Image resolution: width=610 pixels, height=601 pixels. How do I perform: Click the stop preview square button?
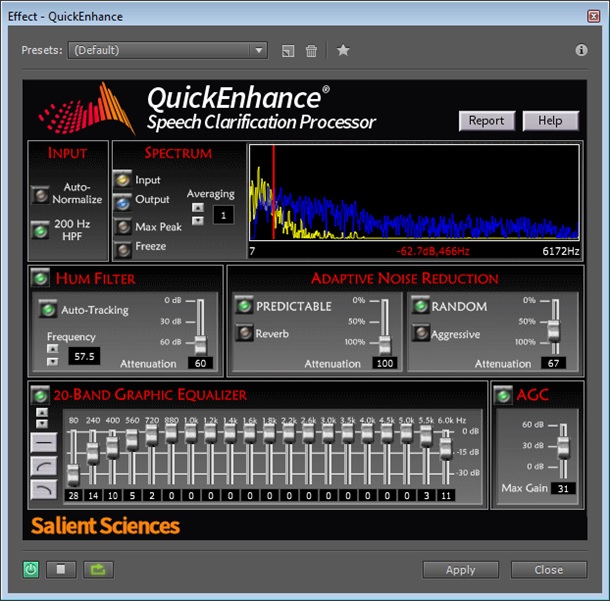pos(61,569)
